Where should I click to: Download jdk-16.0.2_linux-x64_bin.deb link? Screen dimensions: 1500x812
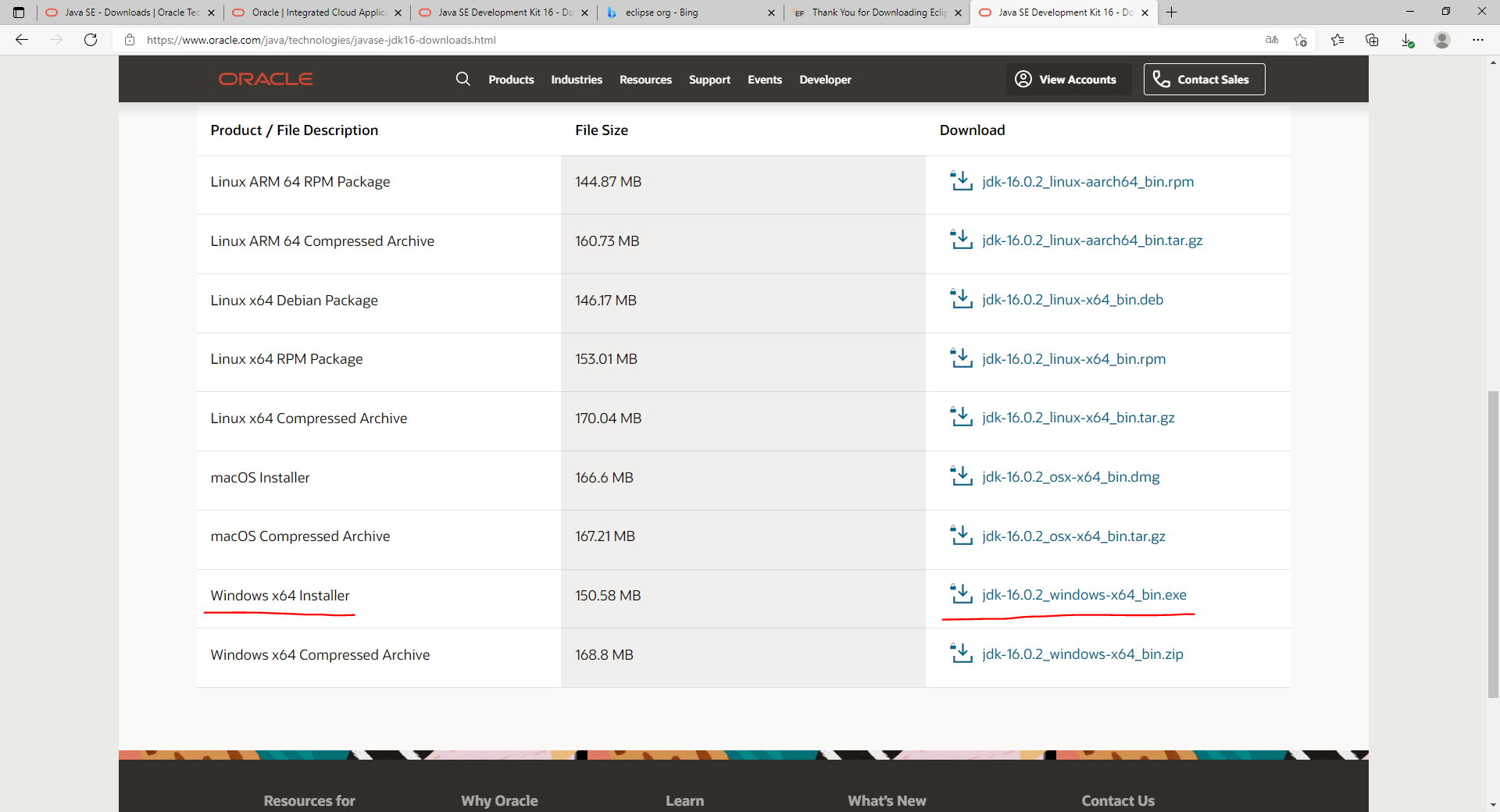[x=1073, y=299]
